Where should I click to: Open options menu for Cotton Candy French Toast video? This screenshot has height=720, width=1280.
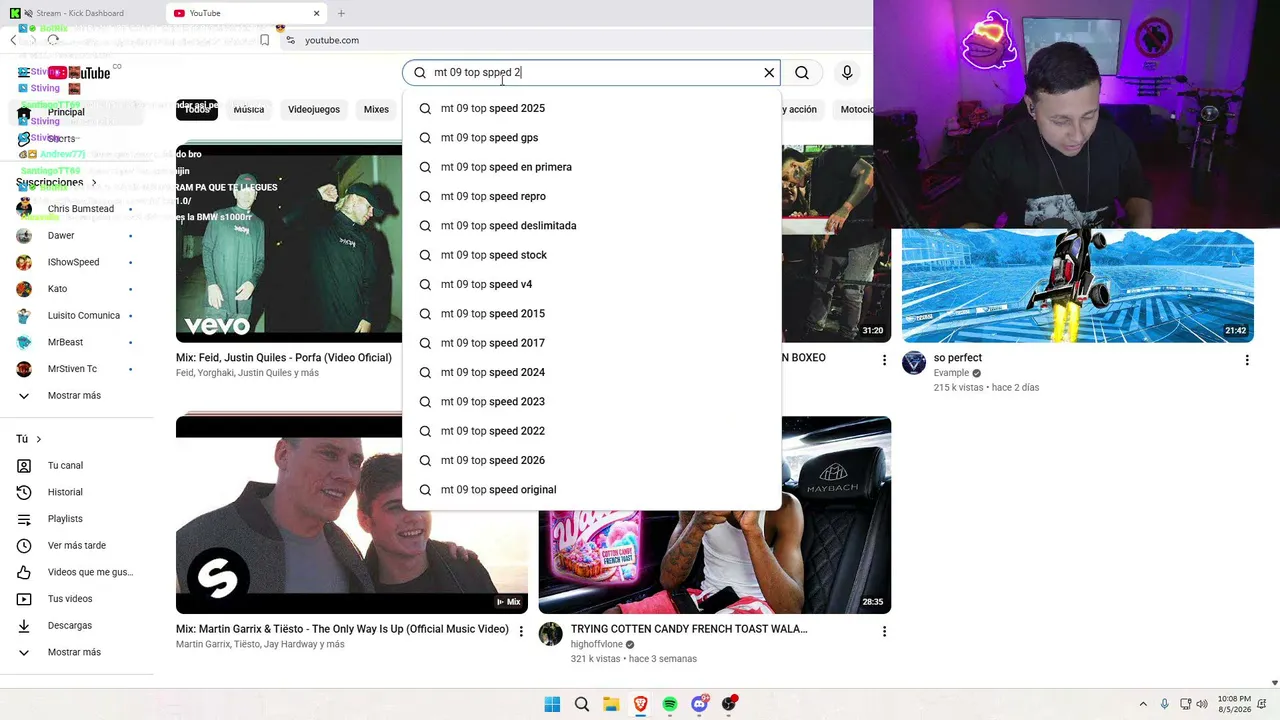[884, 632]
